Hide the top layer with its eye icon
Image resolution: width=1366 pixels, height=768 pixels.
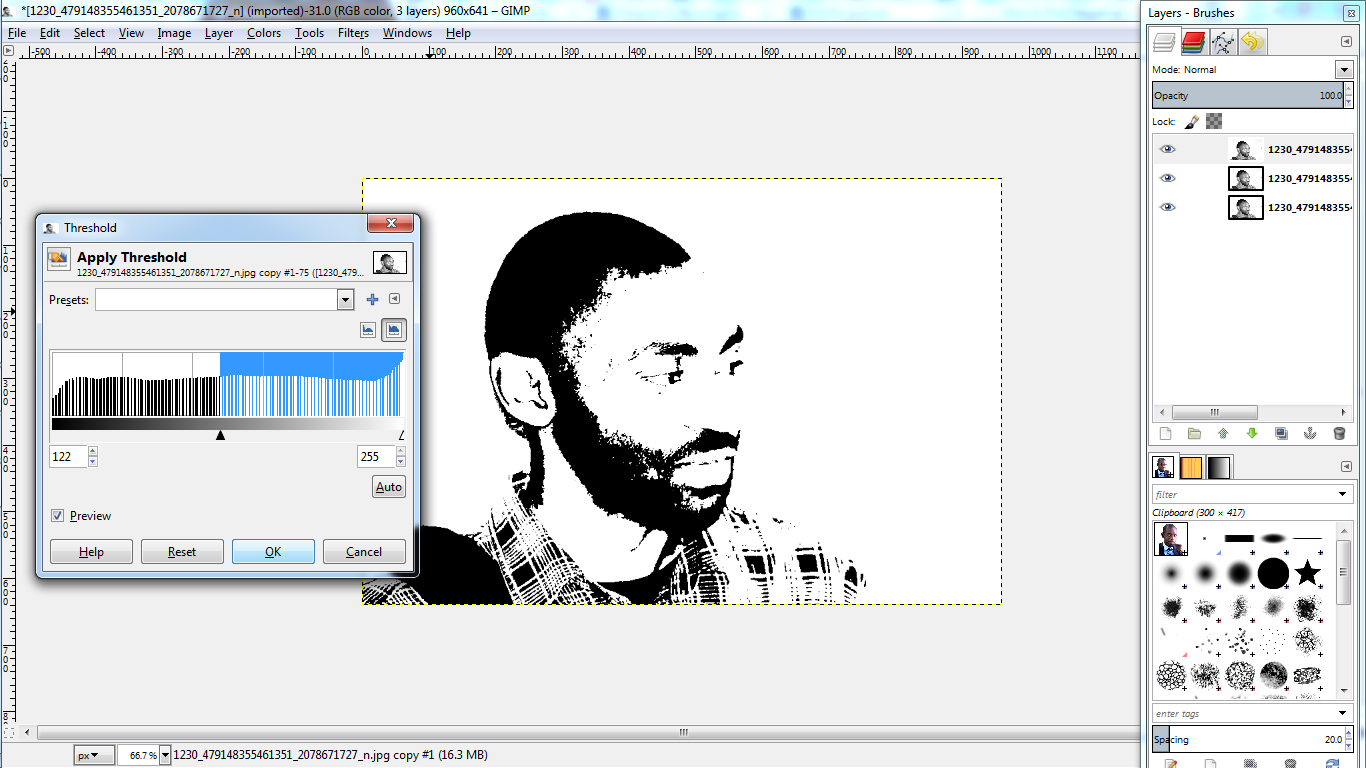tap(1167, 149)
